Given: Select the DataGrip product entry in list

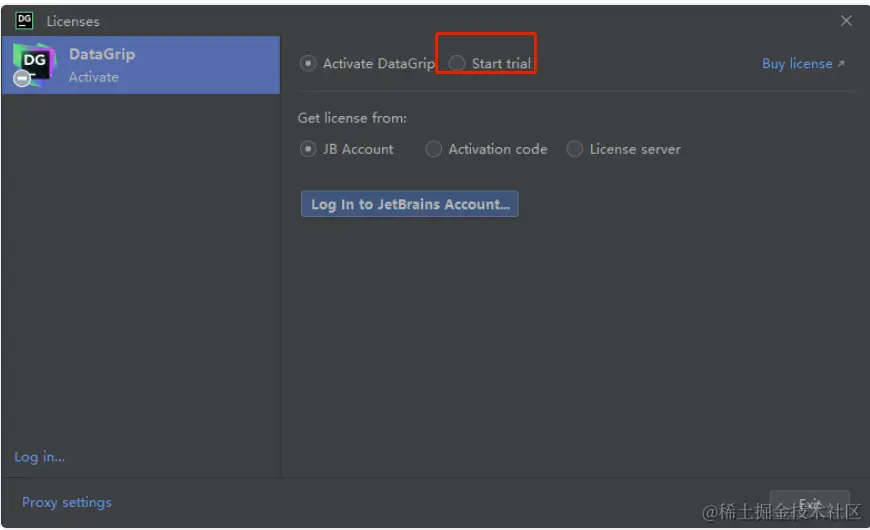Looking at the screenshot, I should click(x=141, y=65).
